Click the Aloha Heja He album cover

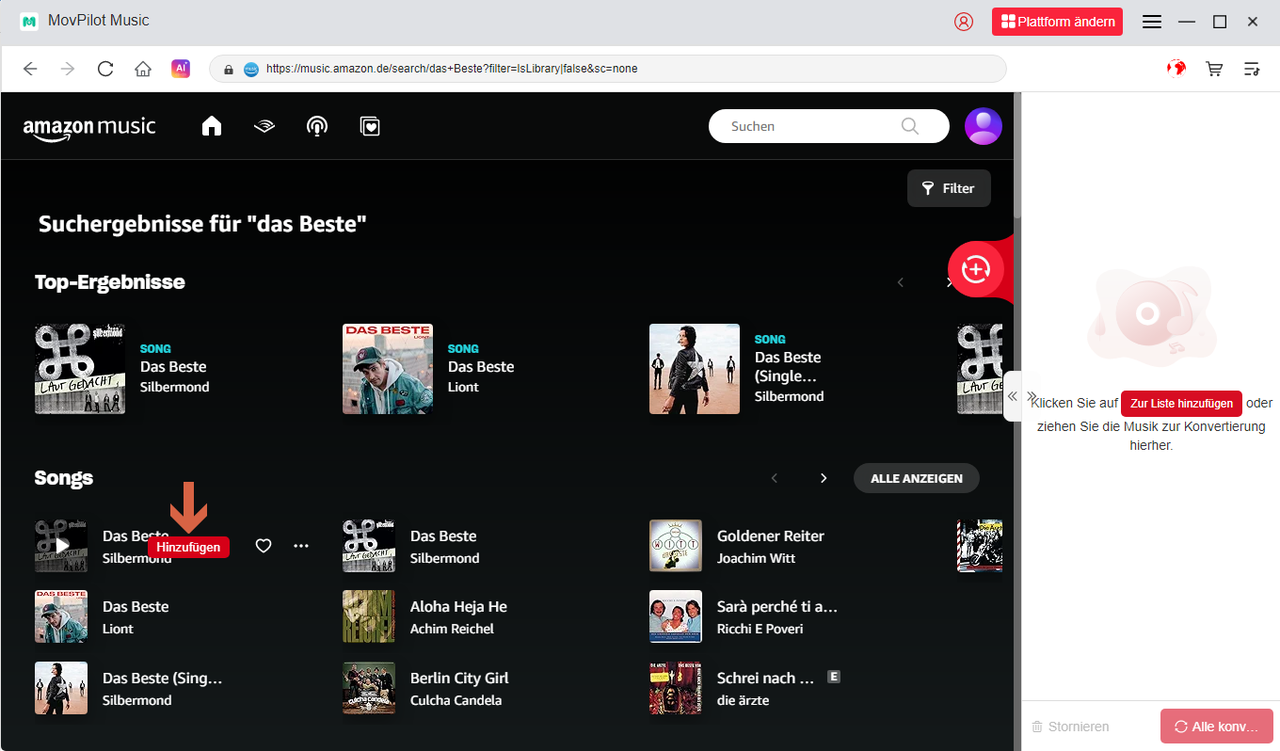click(369, 617)
